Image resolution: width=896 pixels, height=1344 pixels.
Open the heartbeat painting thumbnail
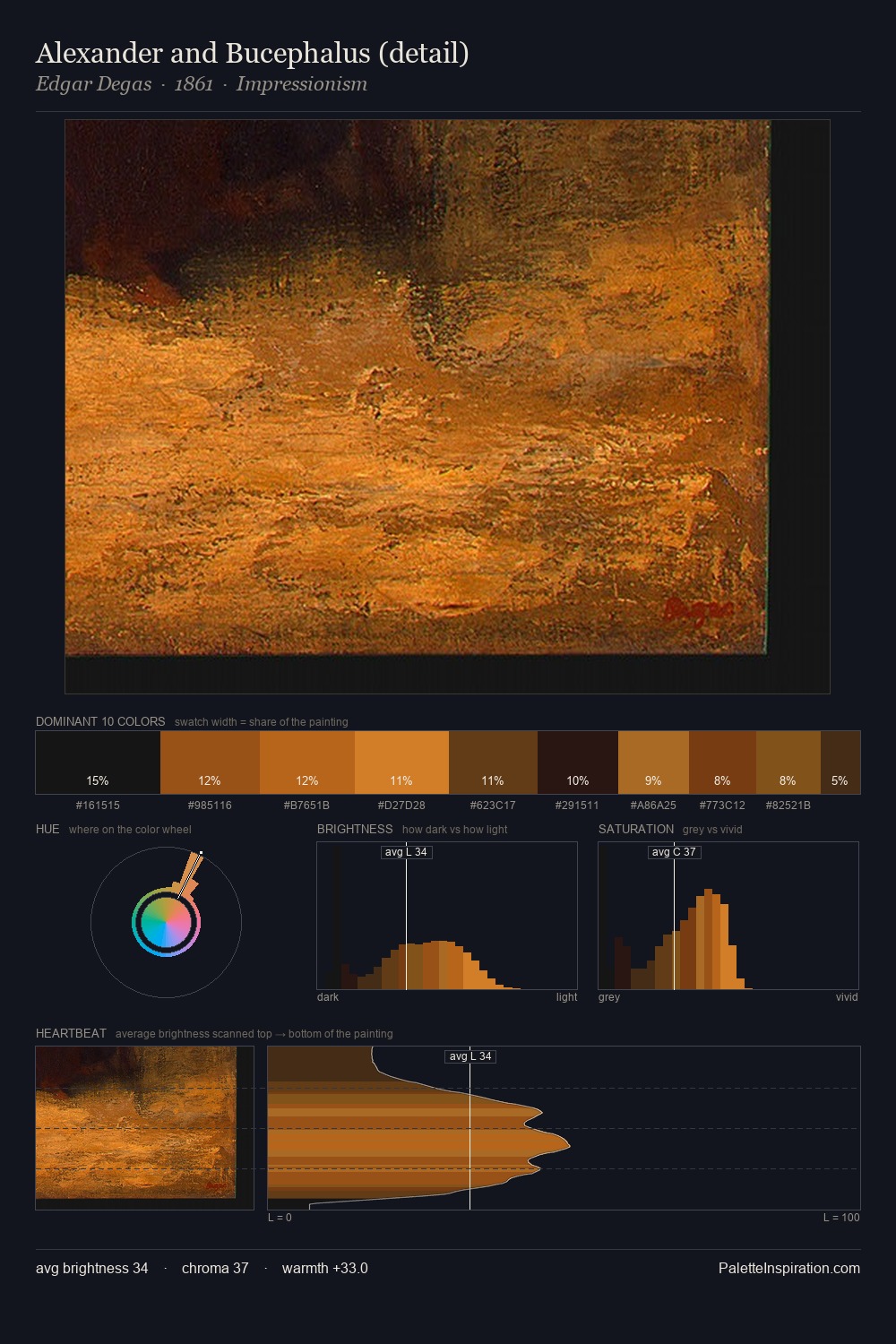pyautogui.click(x=144, y=1128)
